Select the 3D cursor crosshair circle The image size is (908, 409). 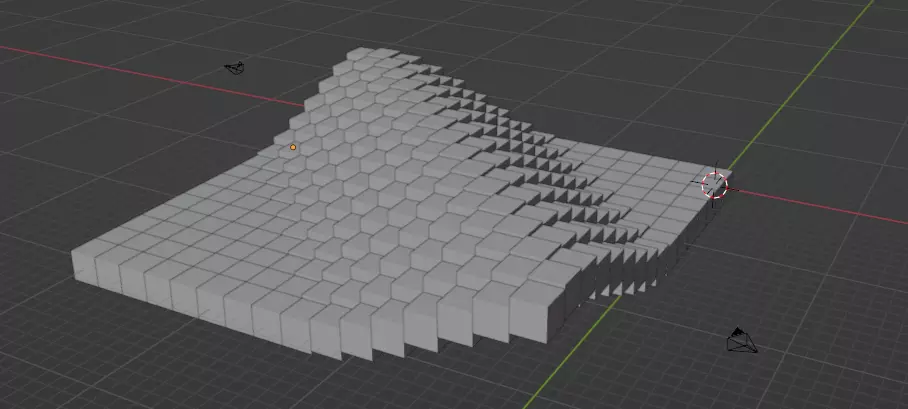715,185
